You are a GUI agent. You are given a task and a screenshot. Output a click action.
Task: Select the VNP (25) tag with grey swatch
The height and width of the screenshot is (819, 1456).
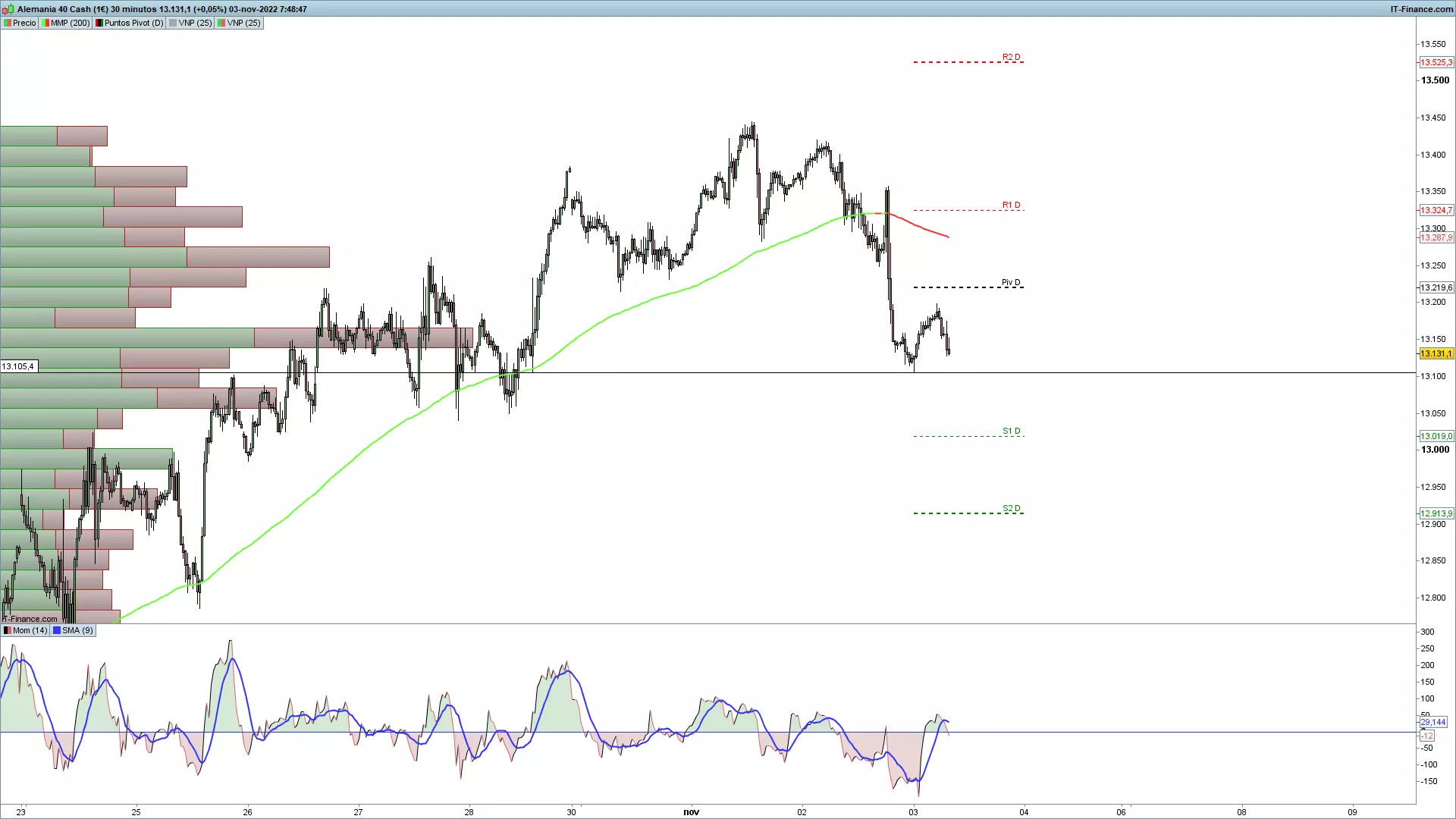tap(190, 23)
